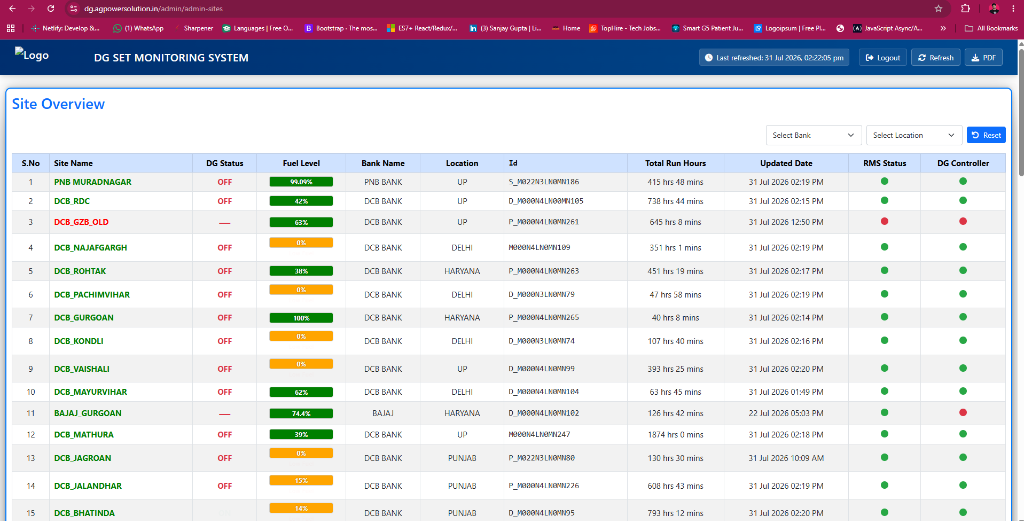Viewport: 1024px width, 521px height.
Task: Open the Netlify Develop bookmark
Action: (x=65, y=28)
